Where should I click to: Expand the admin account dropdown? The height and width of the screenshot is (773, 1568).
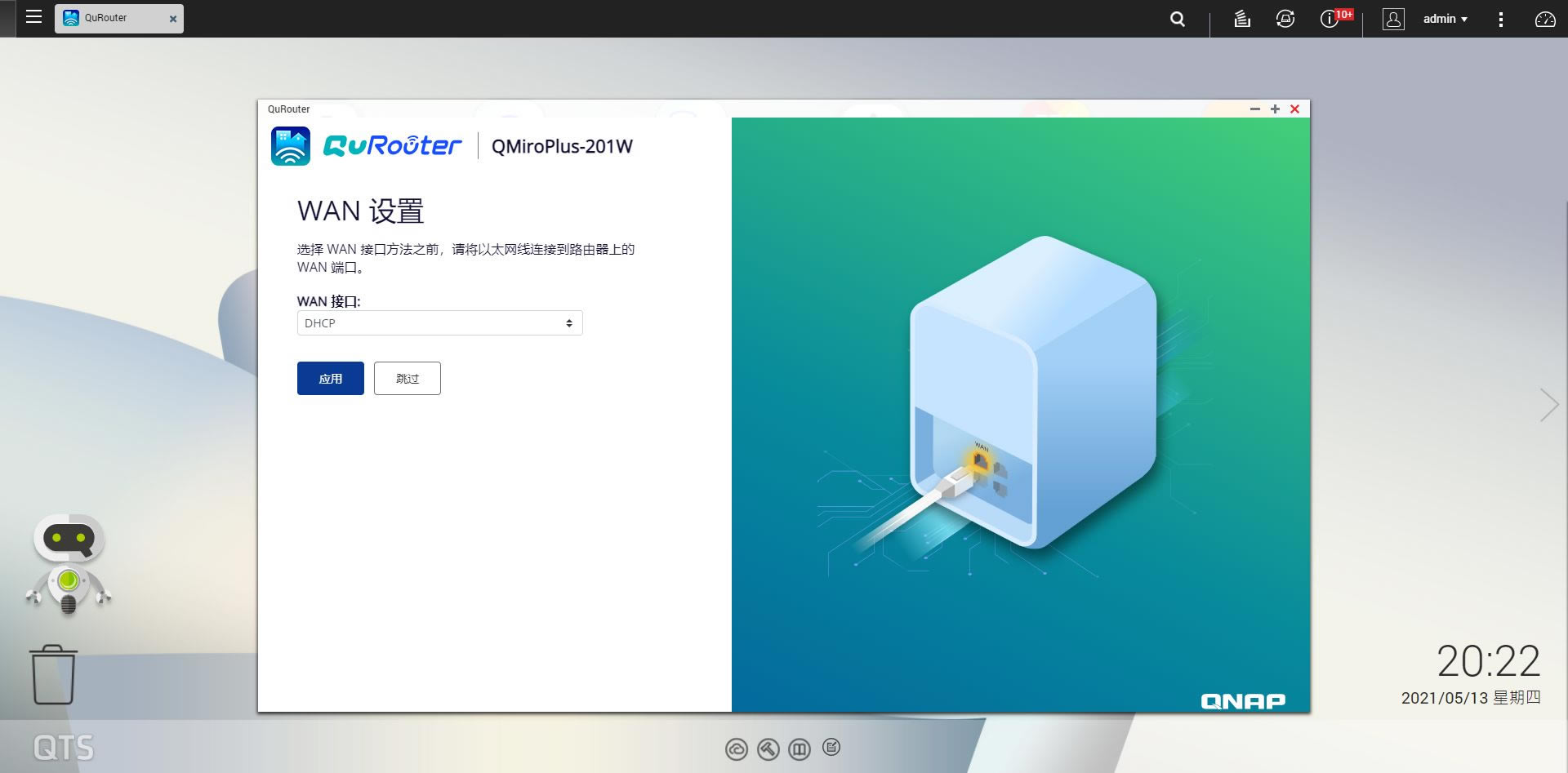1445,19
